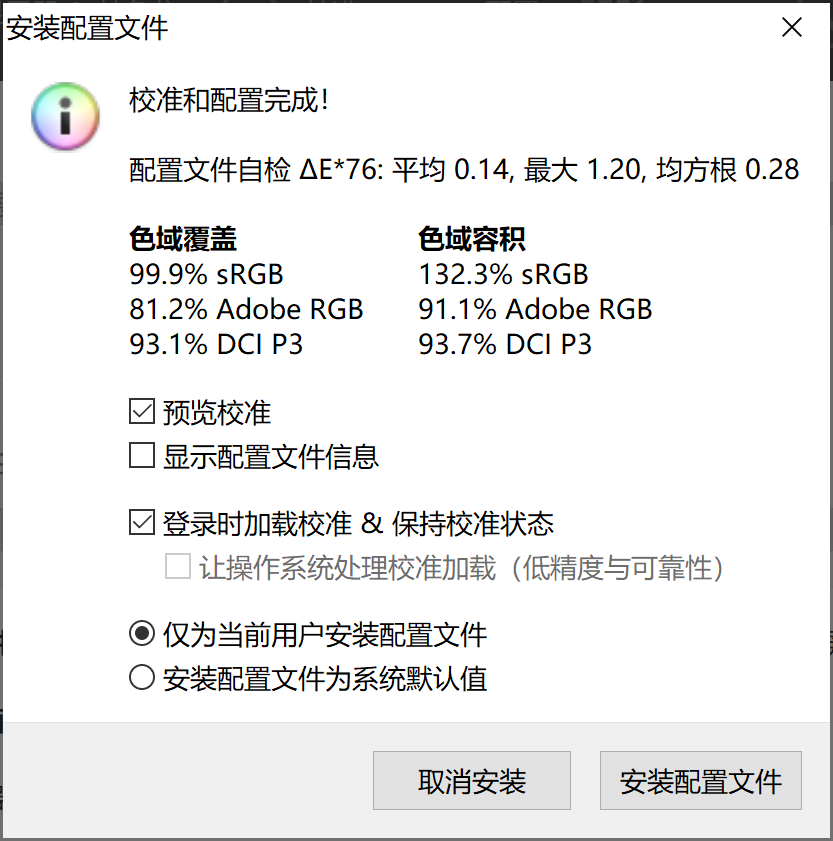Click the 81.2% Adobe RGB coverage value

(246, 310)
